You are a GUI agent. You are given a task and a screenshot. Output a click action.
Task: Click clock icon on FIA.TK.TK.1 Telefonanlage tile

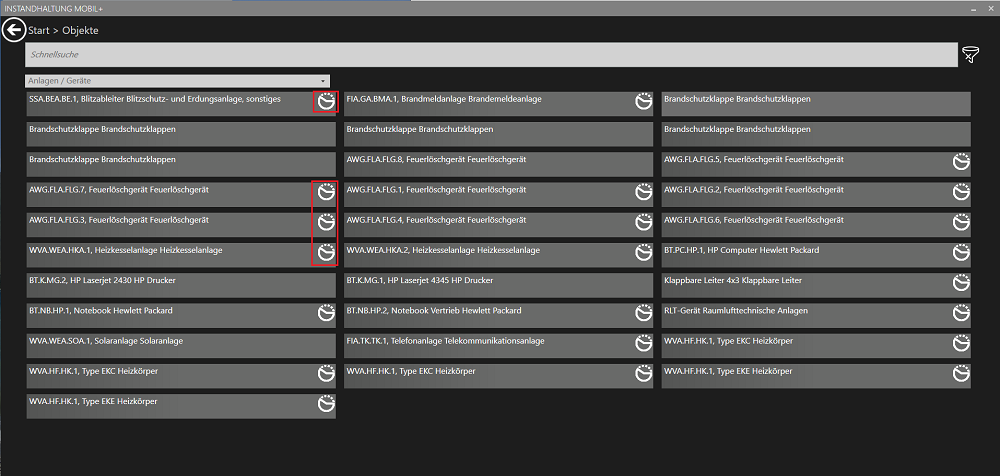(644, 344)
